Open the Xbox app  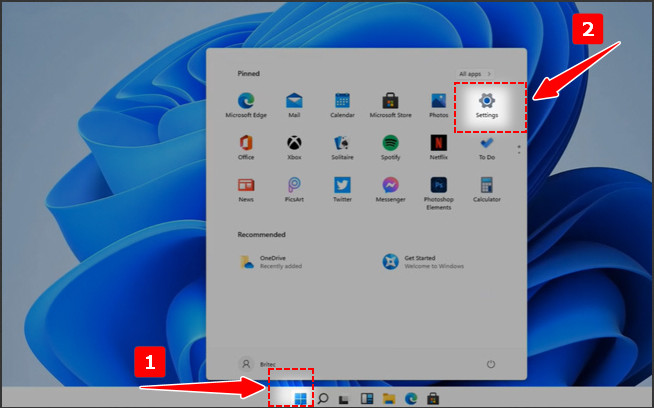pyautogui.click(x=294, y=147)
